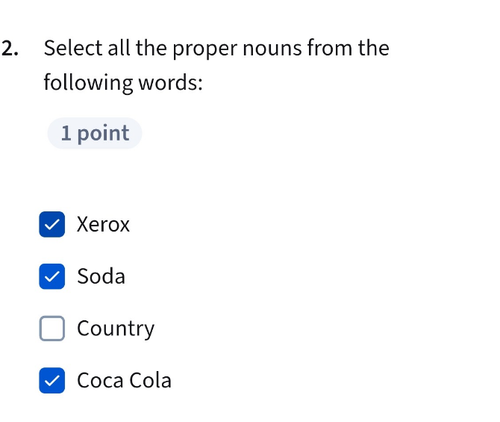500x422 pixels.
Task: Click the word "Cola" in last option
Action: pyautogui.click(x=150, y=380)
